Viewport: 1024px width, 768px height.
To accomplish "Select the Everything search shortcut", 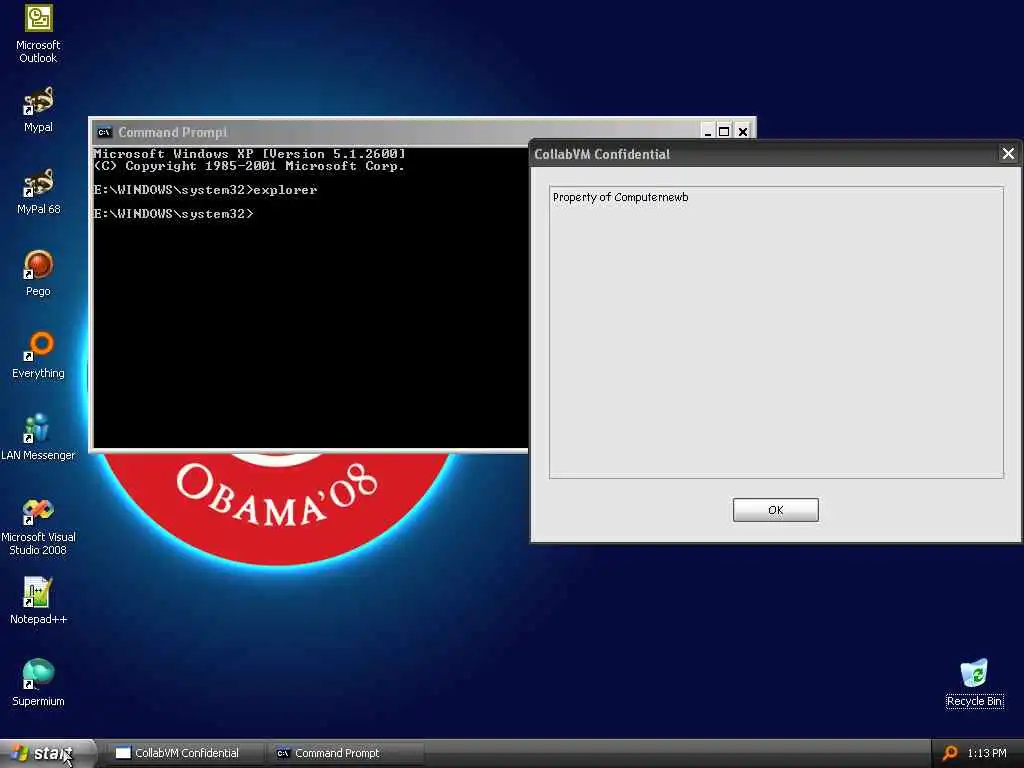I will (x=38, y=355).
